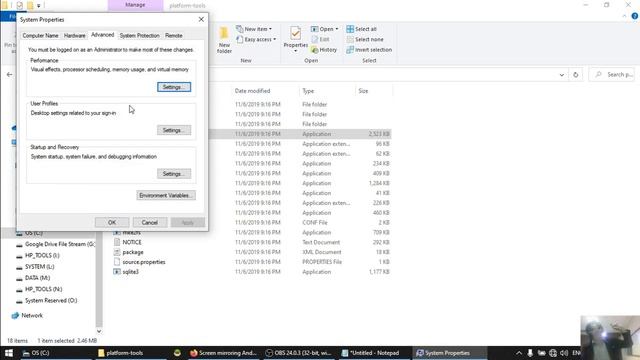
Task: Switch to Firefox Screen mirroring window
Action: (223, 353)
